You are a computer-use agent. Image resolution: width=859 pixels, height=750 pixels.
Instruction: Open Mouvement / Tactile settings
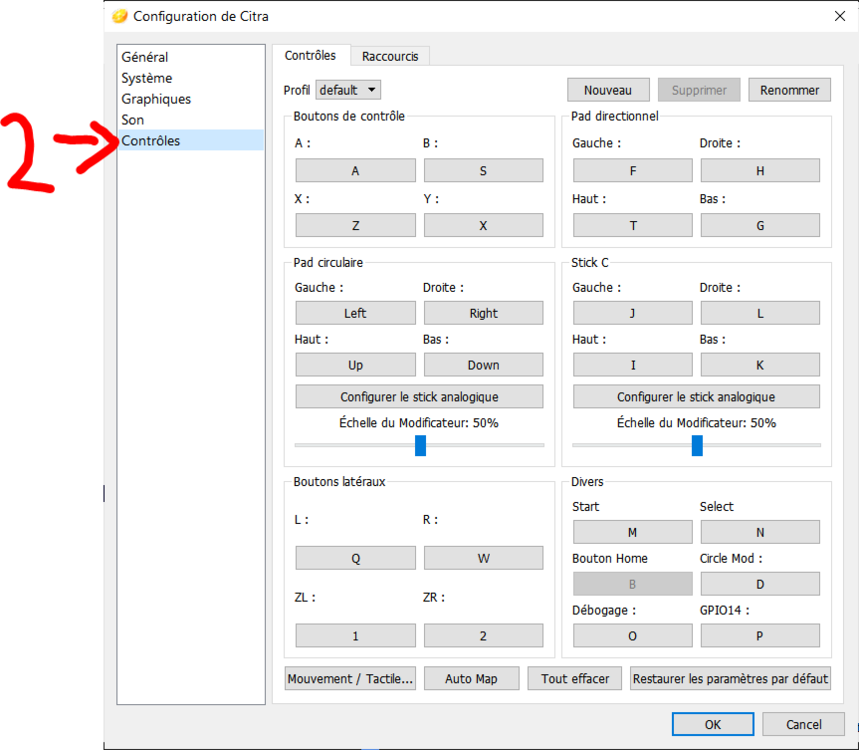click(350, 679)
